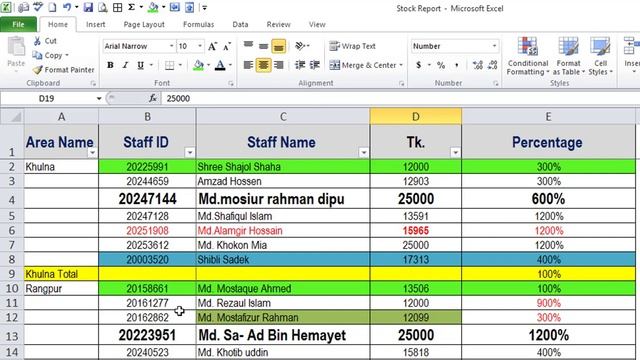Click the Format Painter brush
Screen dimensions: 640x360
click(x=38, y=70)
